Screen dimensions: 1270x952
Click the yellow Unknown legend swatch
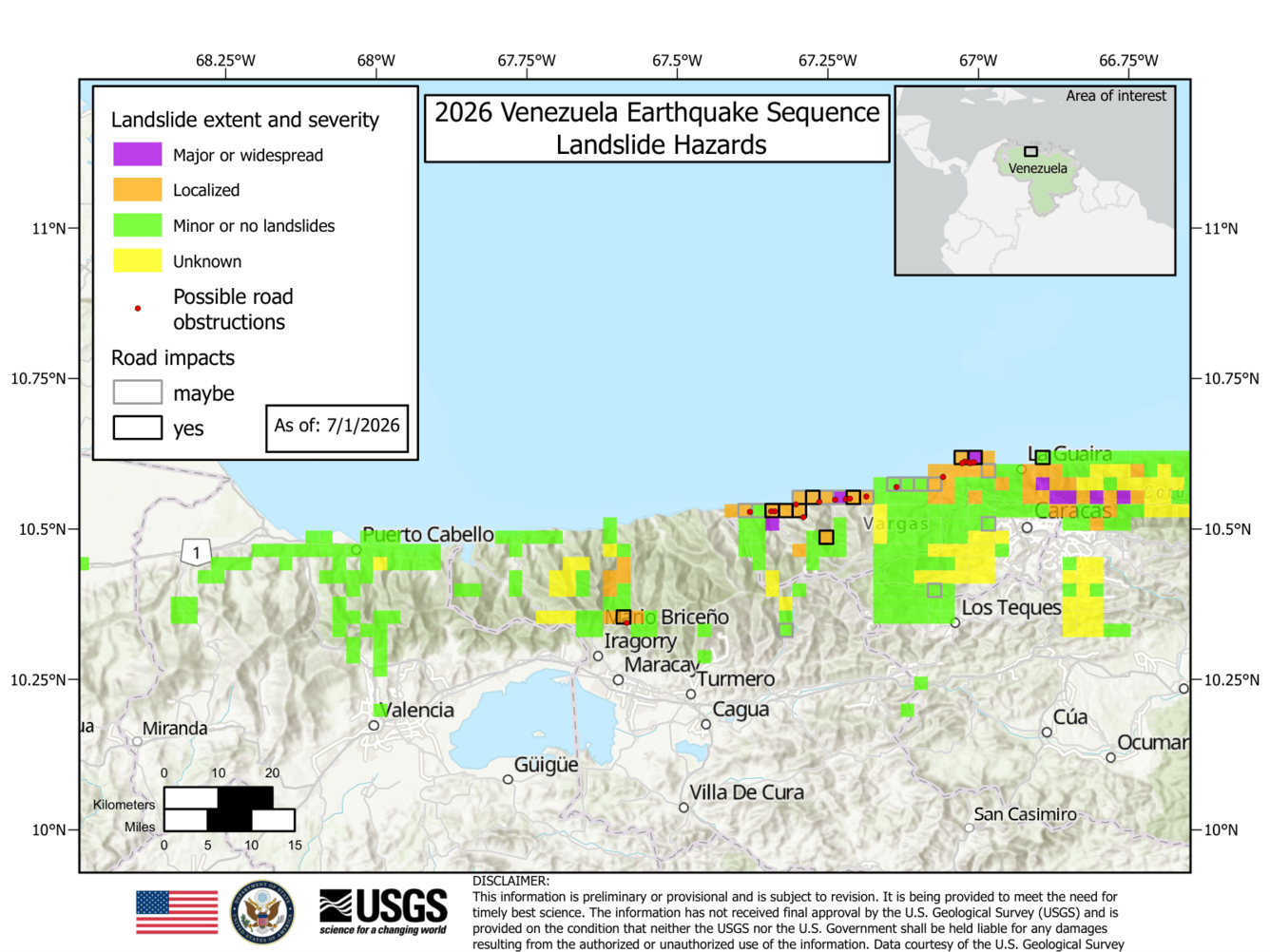(138, 260)
